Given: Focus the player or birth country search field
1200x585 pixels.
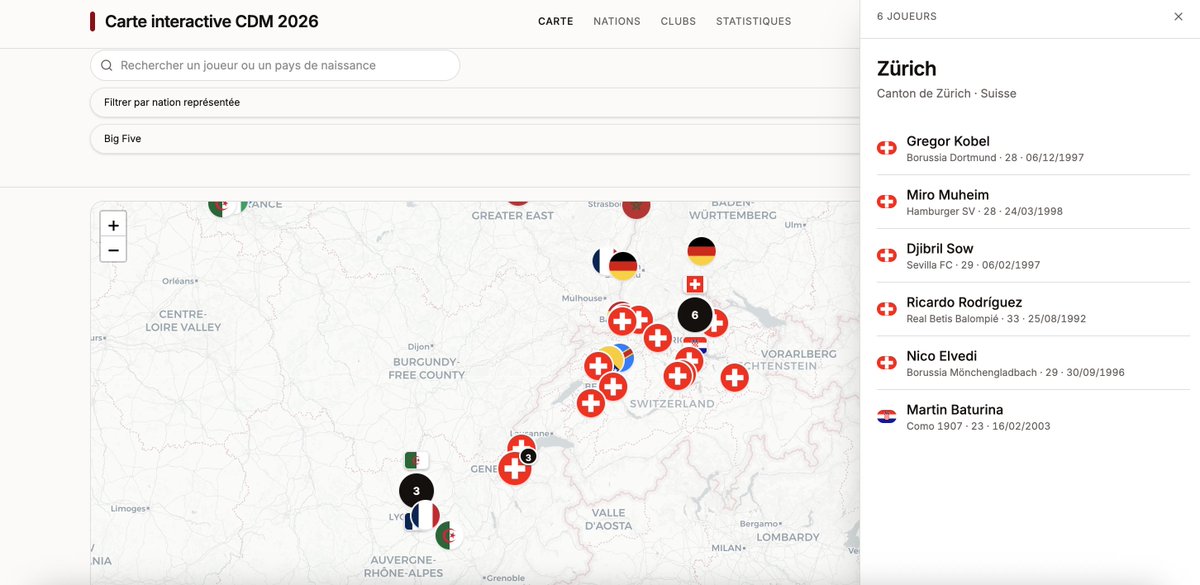Looking at the screenshot, I should tap(275, 65).
